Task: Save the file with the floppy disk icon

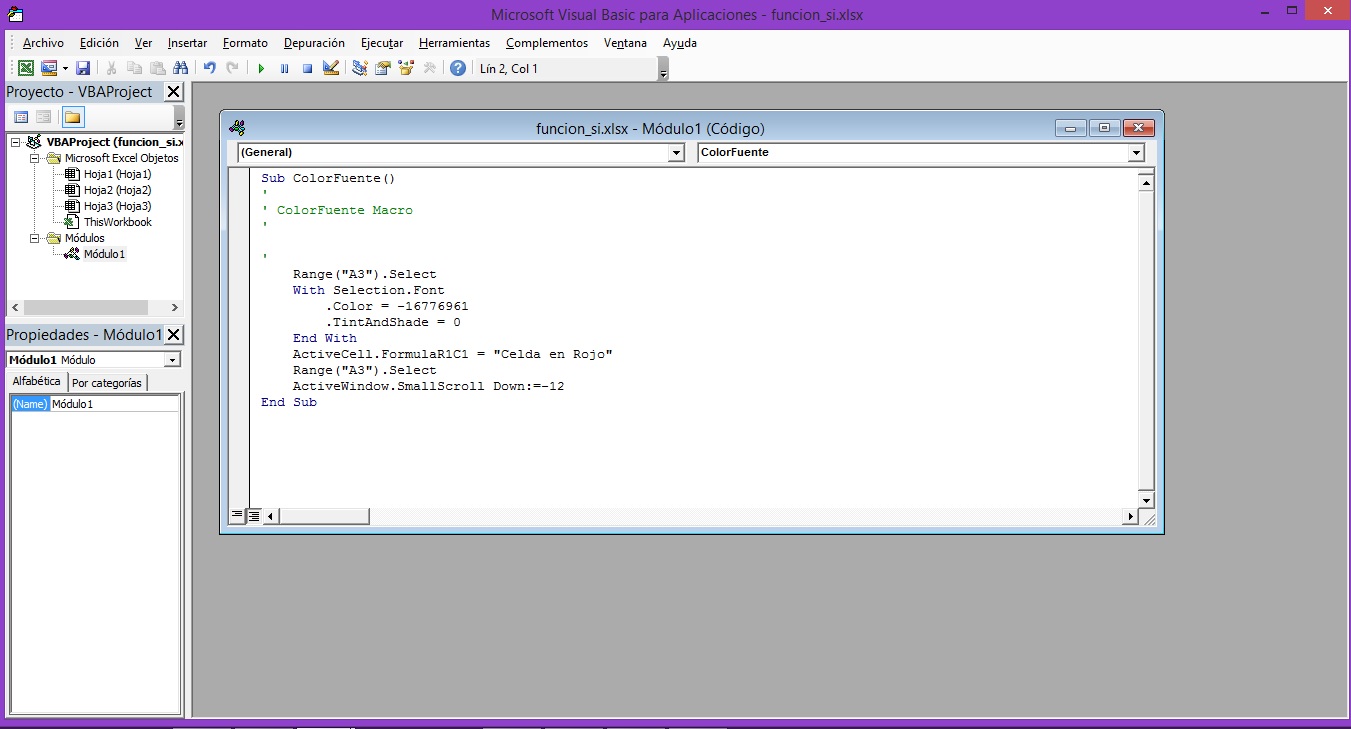Action: (x=83, y=69)
